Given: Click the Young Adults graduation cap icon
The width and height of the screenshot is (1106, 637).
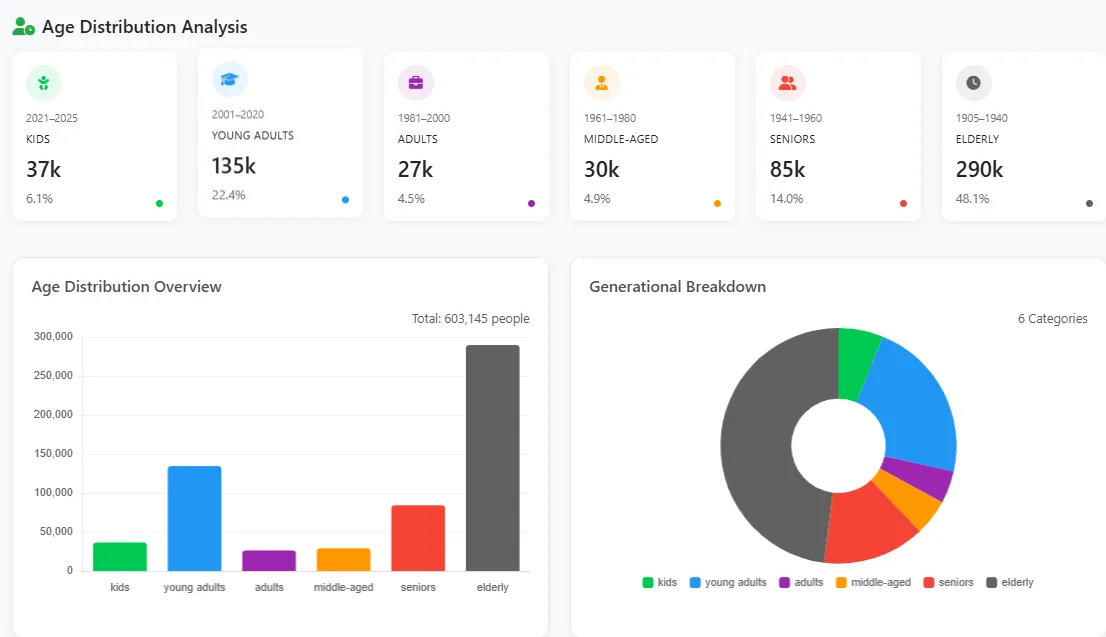Looking at the screenshot, I should pyautogui.click(x=229, y=79).
